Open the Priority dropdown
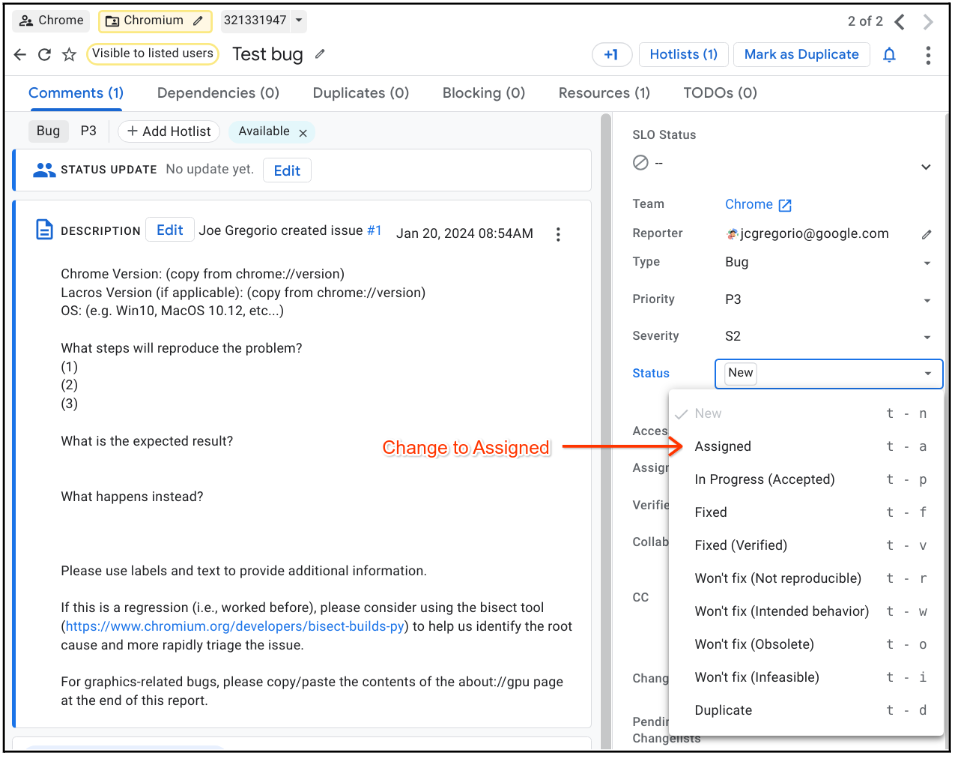The image size is (953, 757). pos(927,300)
